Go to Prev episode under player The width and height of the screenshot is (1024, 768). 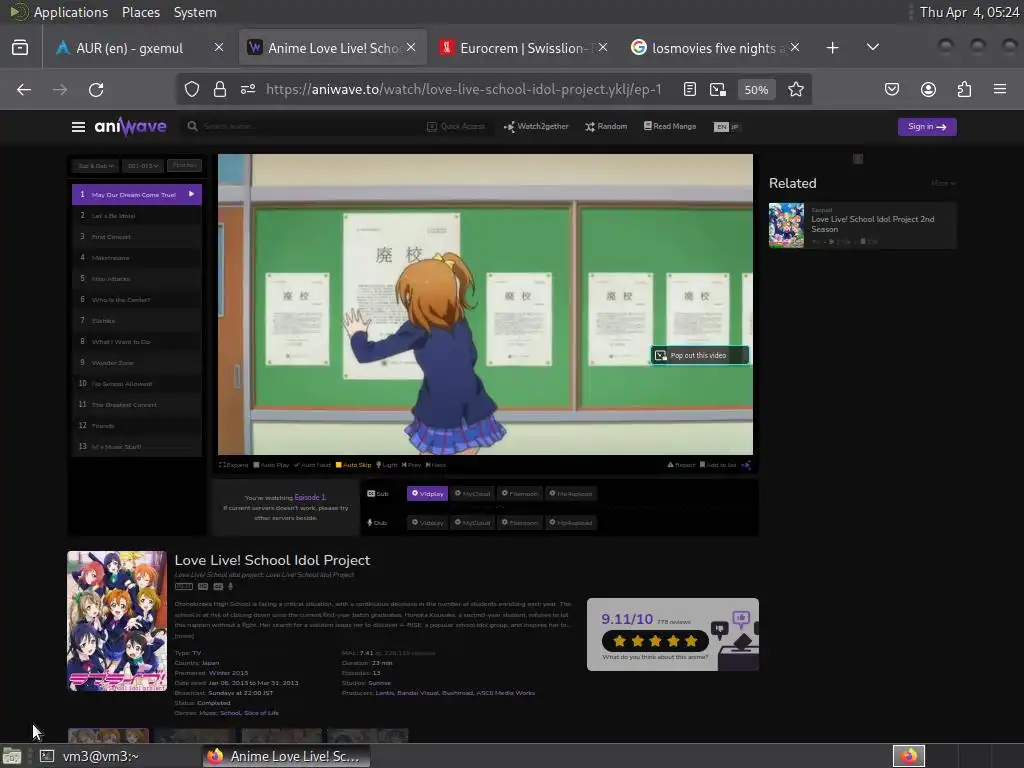click(411, 465)
